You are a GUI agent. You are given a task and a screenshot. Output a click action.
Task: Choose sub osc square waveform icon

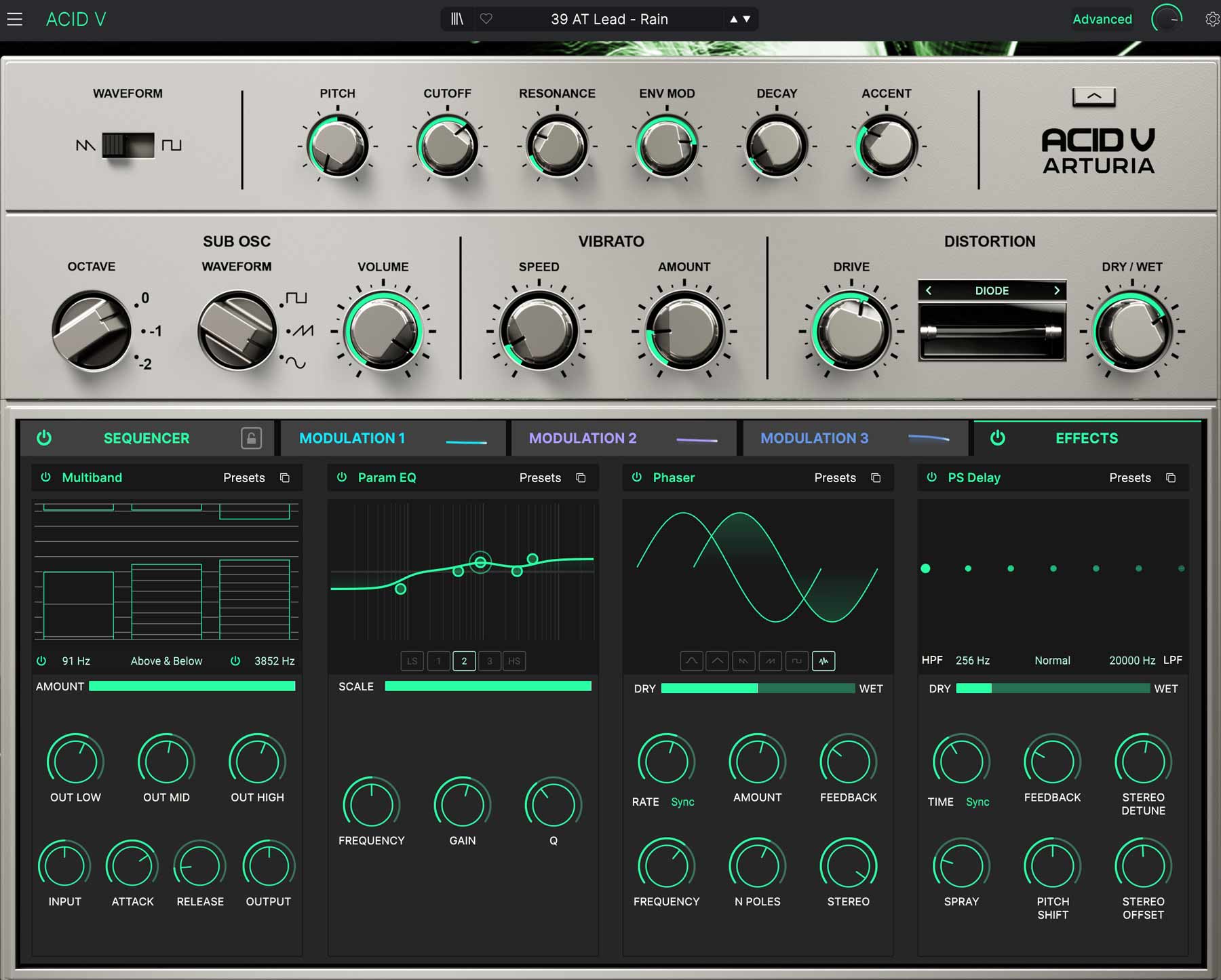coord(296,298)
